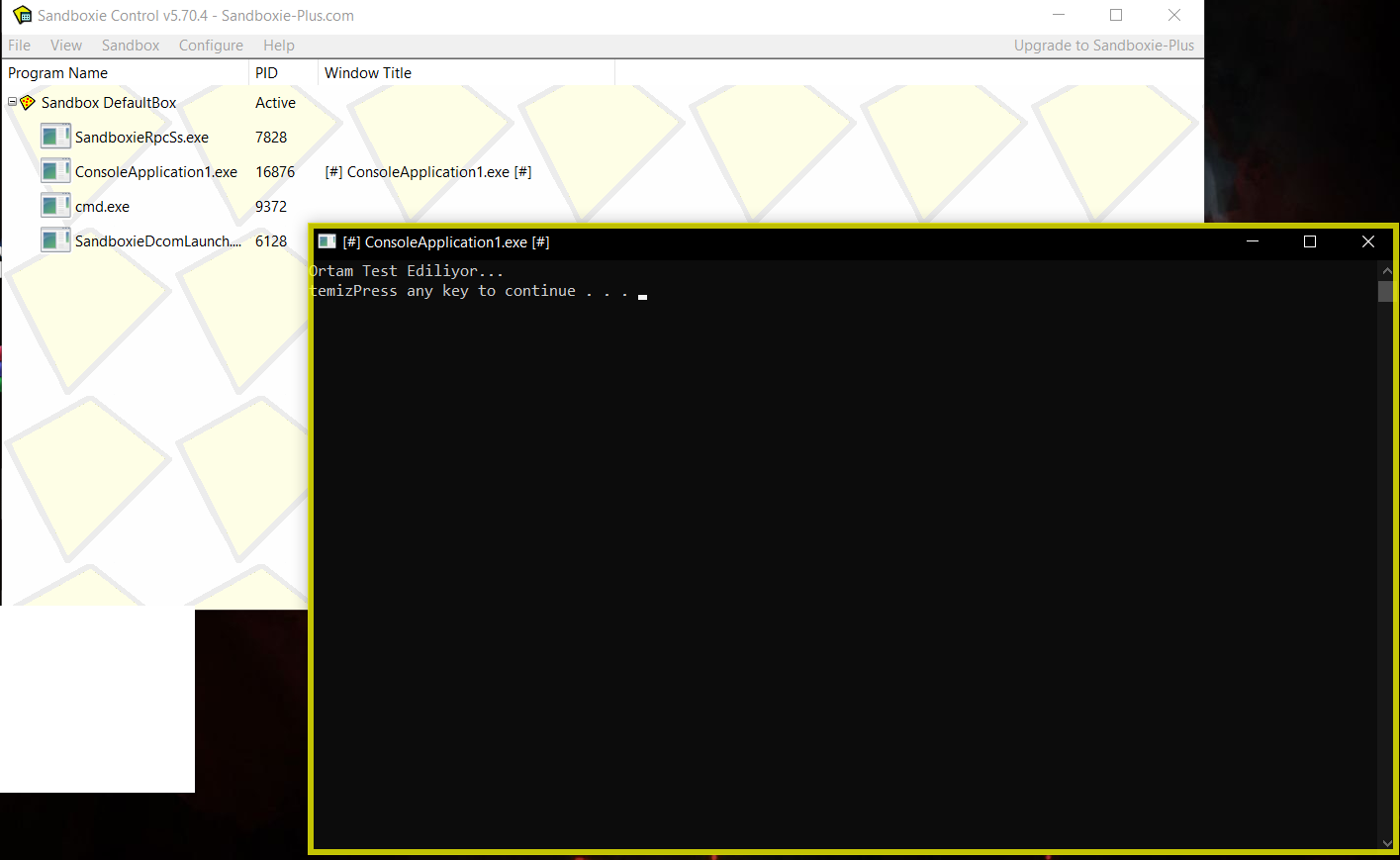
Task: Click the Active status text
Action: [275, 103]
